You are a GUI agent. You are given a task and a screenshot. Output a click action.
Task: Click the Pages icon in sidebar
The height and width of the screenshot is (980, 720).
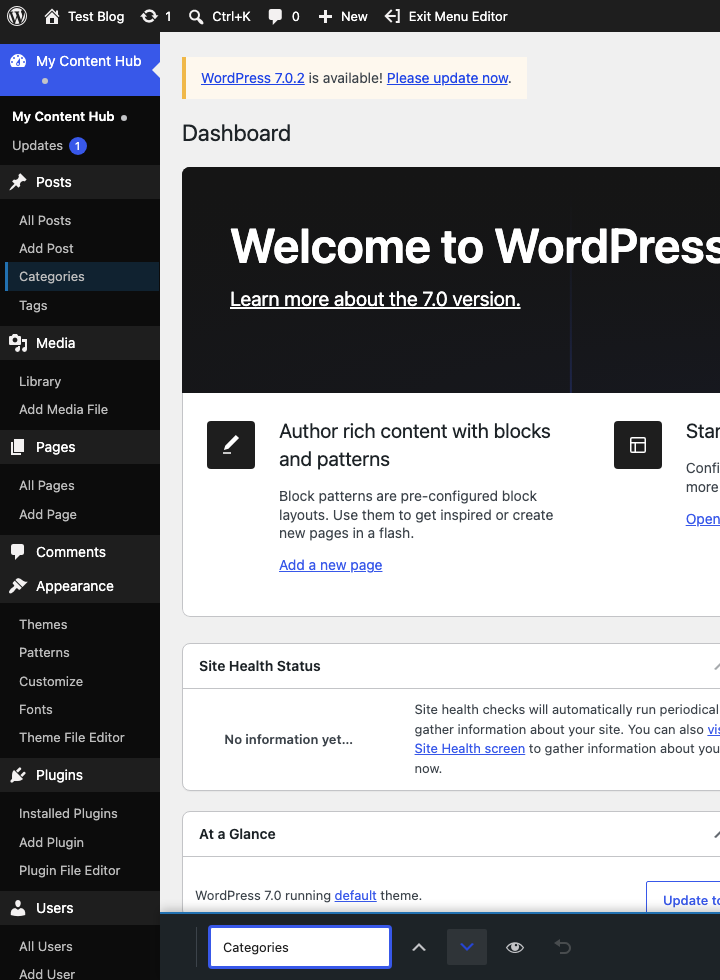point(18,447)
